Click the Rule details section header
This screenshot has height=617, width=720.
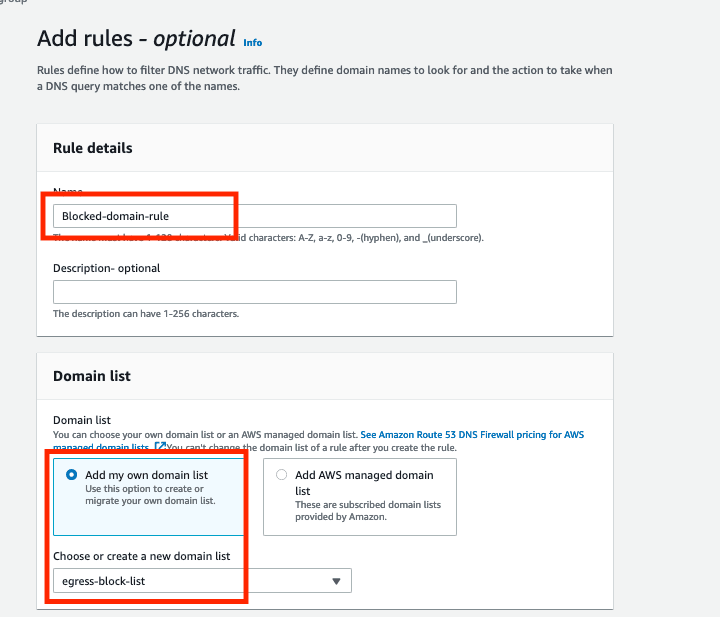click(93, 148)
